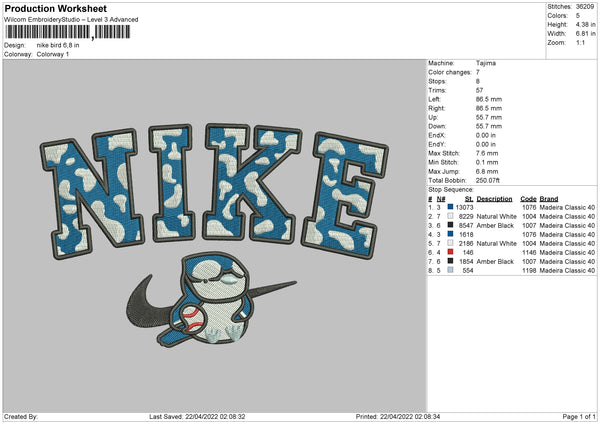
Task: Click the blue swatch in stop 1
Action: pos(451,207)
